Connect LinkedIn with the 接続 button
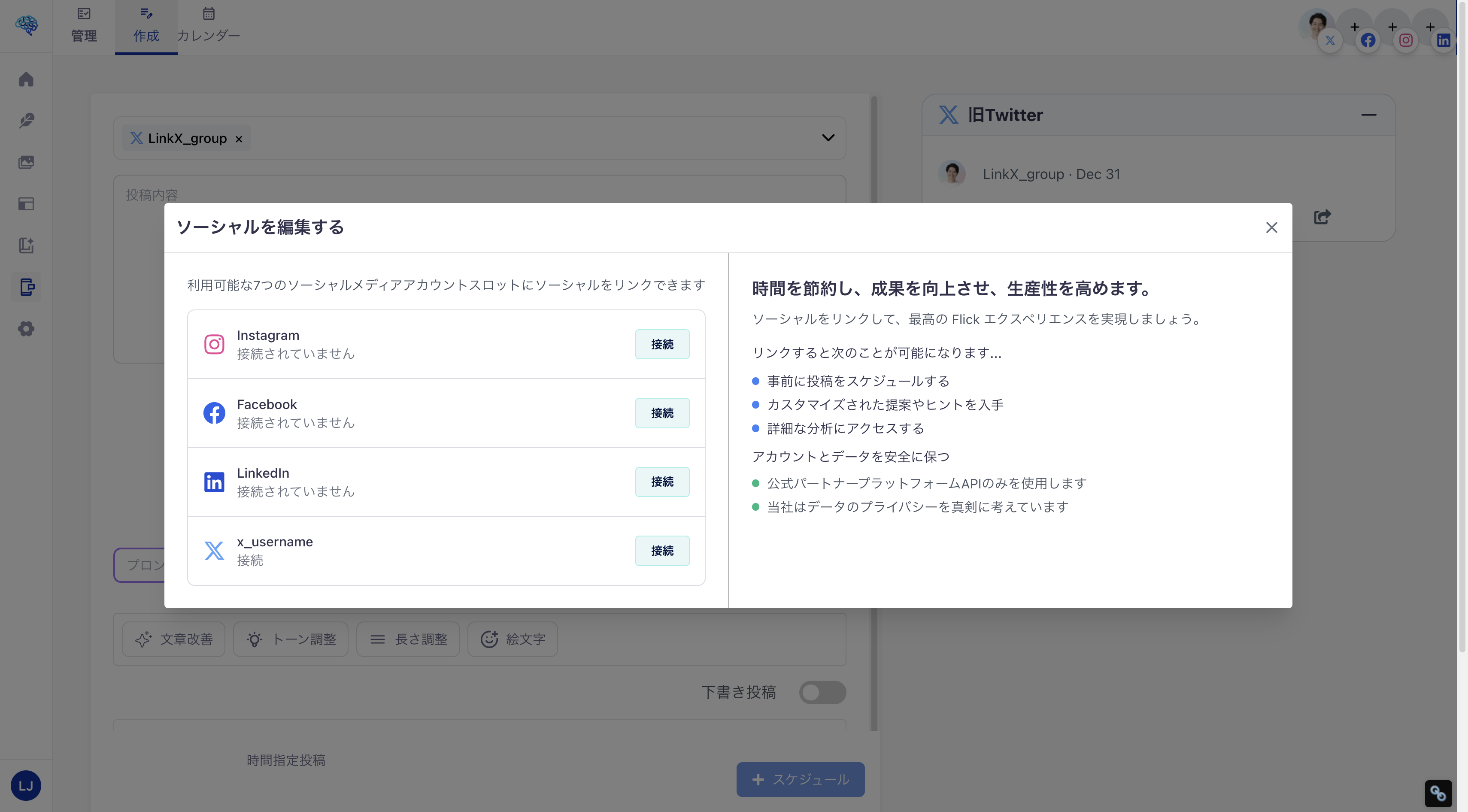Image resolution: width=1468 pixels, height=812 pixels. tap(662, 482)
